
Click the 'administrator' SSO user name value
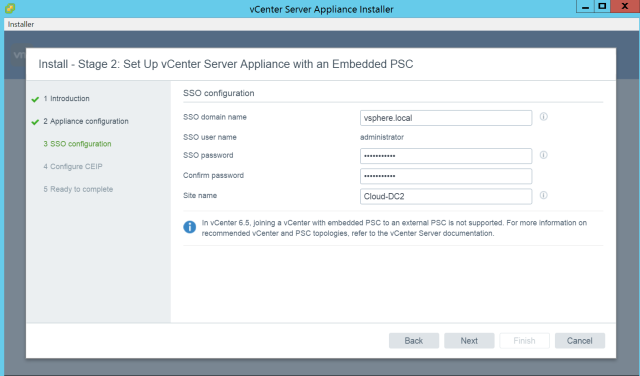click(382, 137)
